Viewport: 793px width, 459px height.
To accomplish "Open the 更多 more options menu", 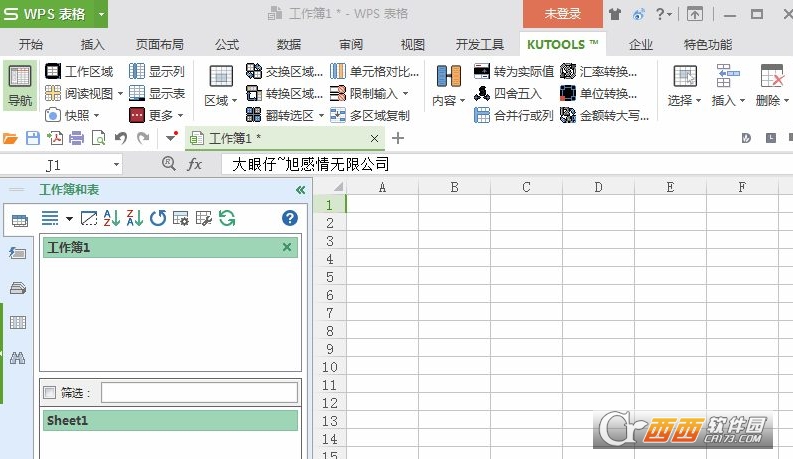I will tap(156, 115).
